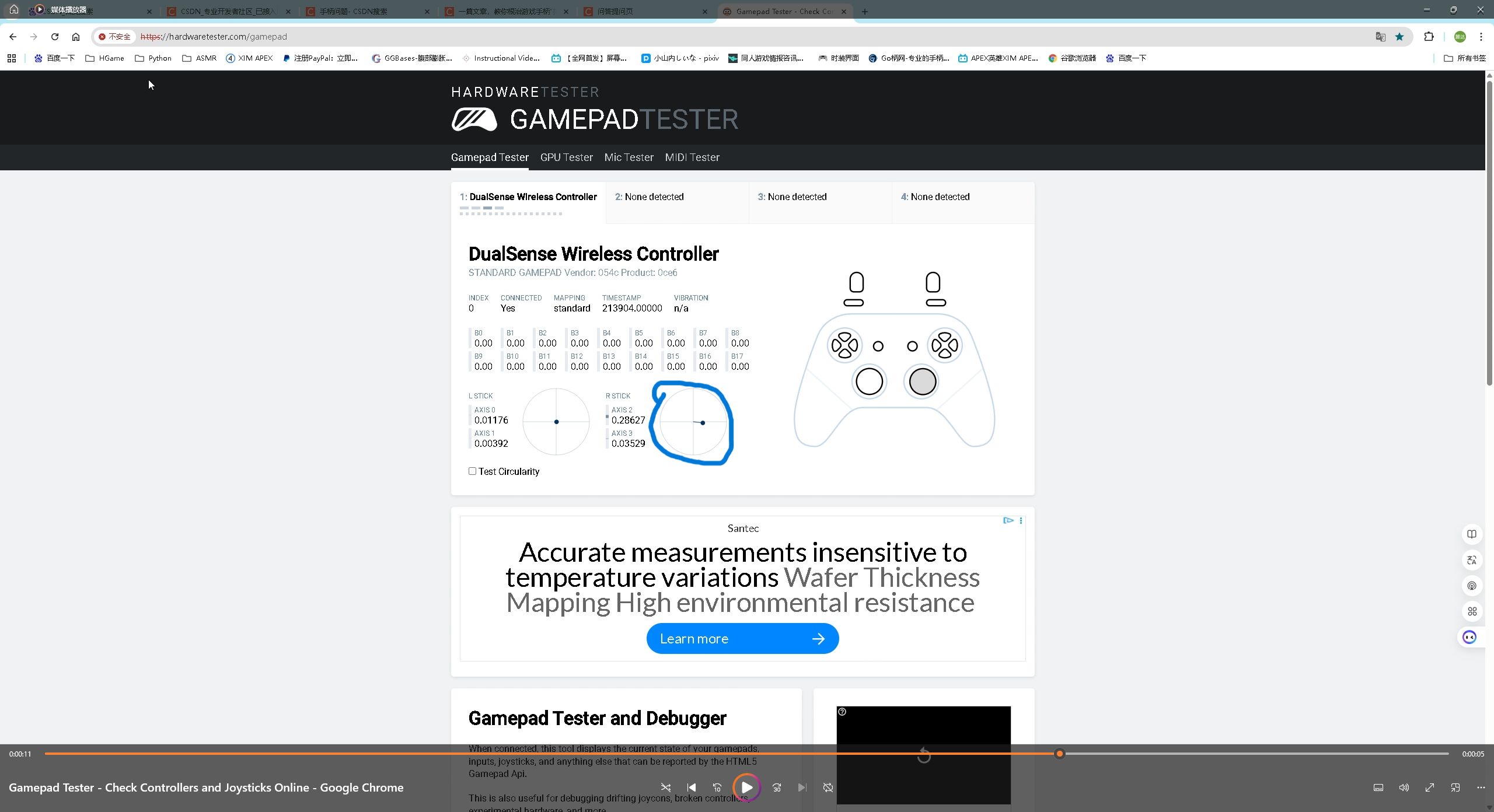
Task: Open media player more options menu
Action: click(x=1481, y=787)
